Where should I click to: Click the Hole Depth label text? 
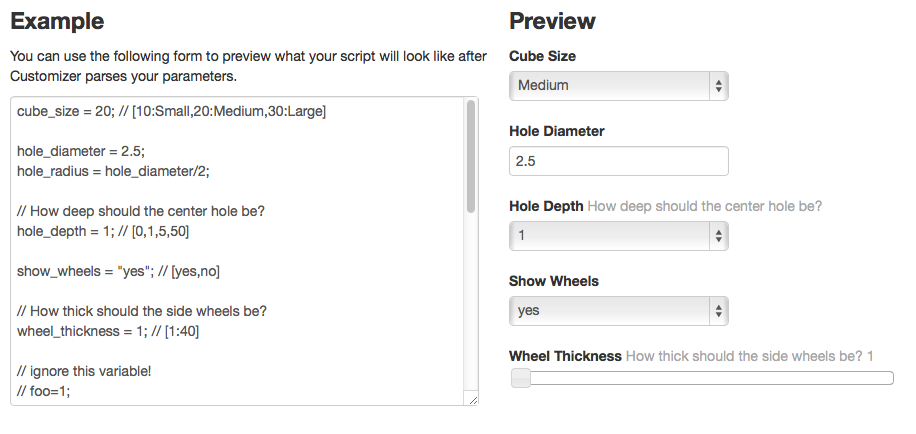point(546,206)
